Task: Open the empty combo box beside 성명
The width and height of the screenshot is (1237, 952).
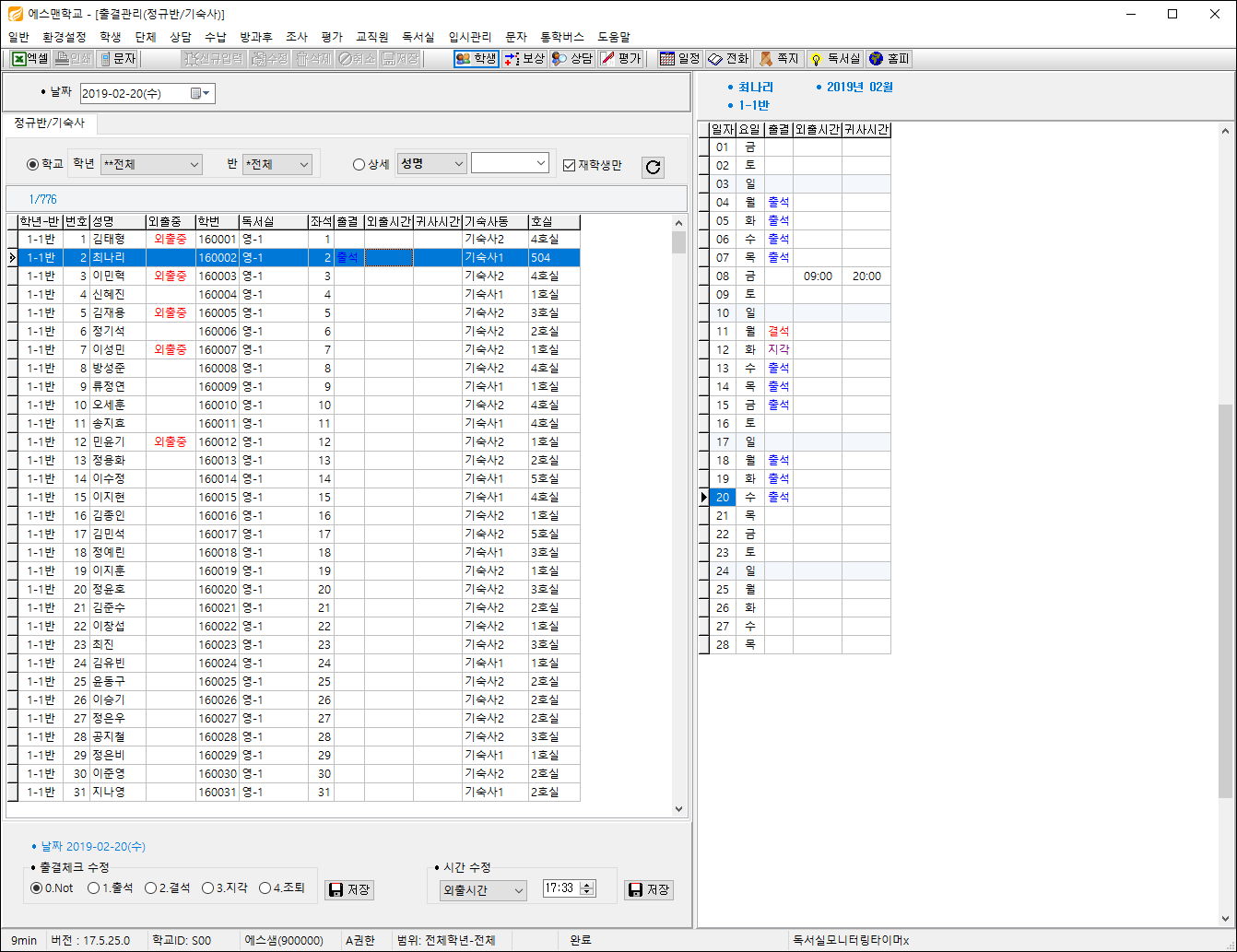Action: coord(510,163)
